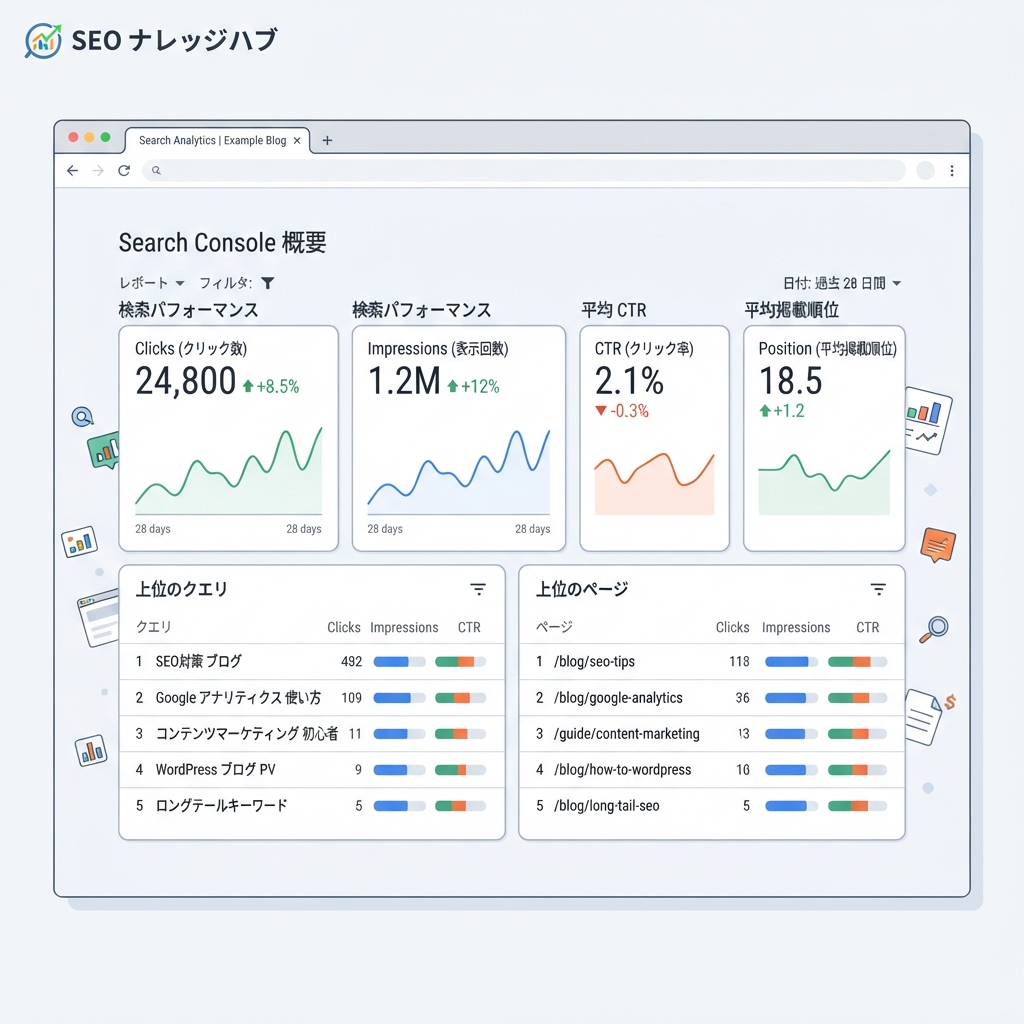The width and height of the screenshot is (1024, 1024).
Task: Click the round profile avatar
Action: click(925, 170)
